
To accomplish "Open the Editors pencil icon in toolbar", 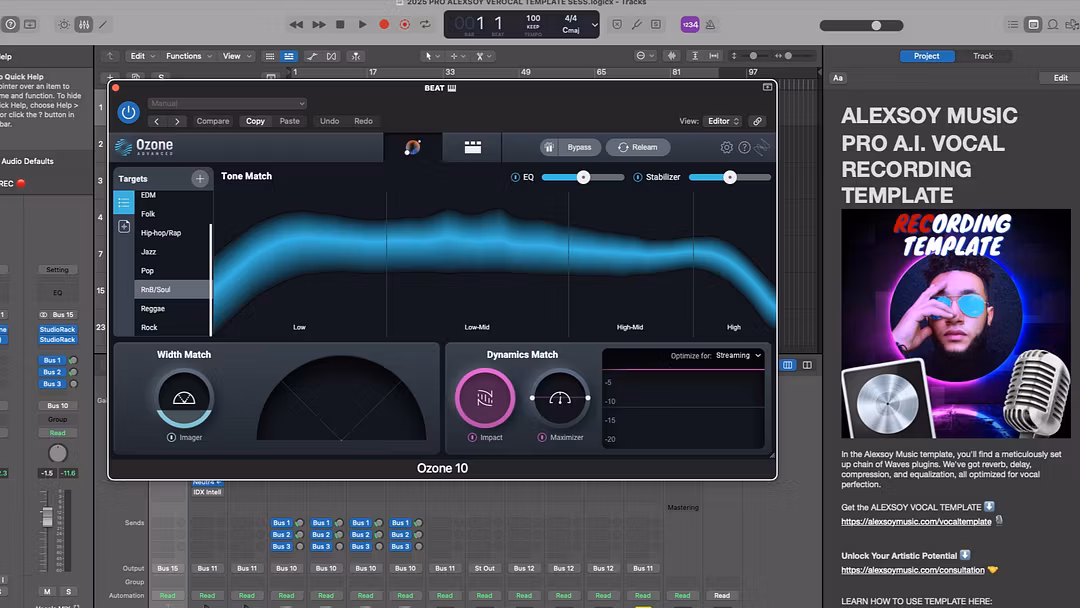I will point(103,25).
